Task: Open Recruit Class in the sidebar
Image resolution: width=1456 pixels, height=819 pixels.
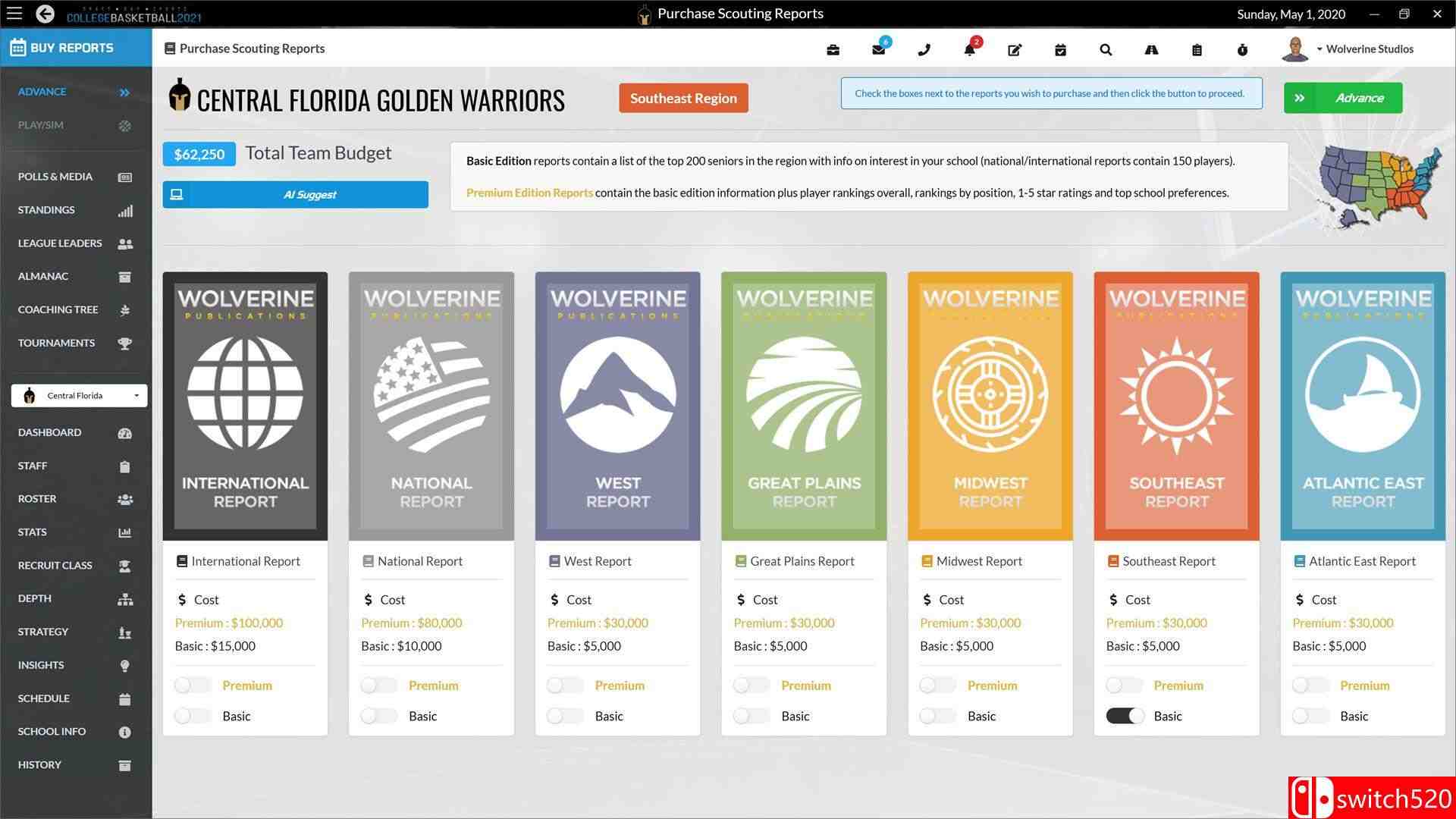Action: 55,565
